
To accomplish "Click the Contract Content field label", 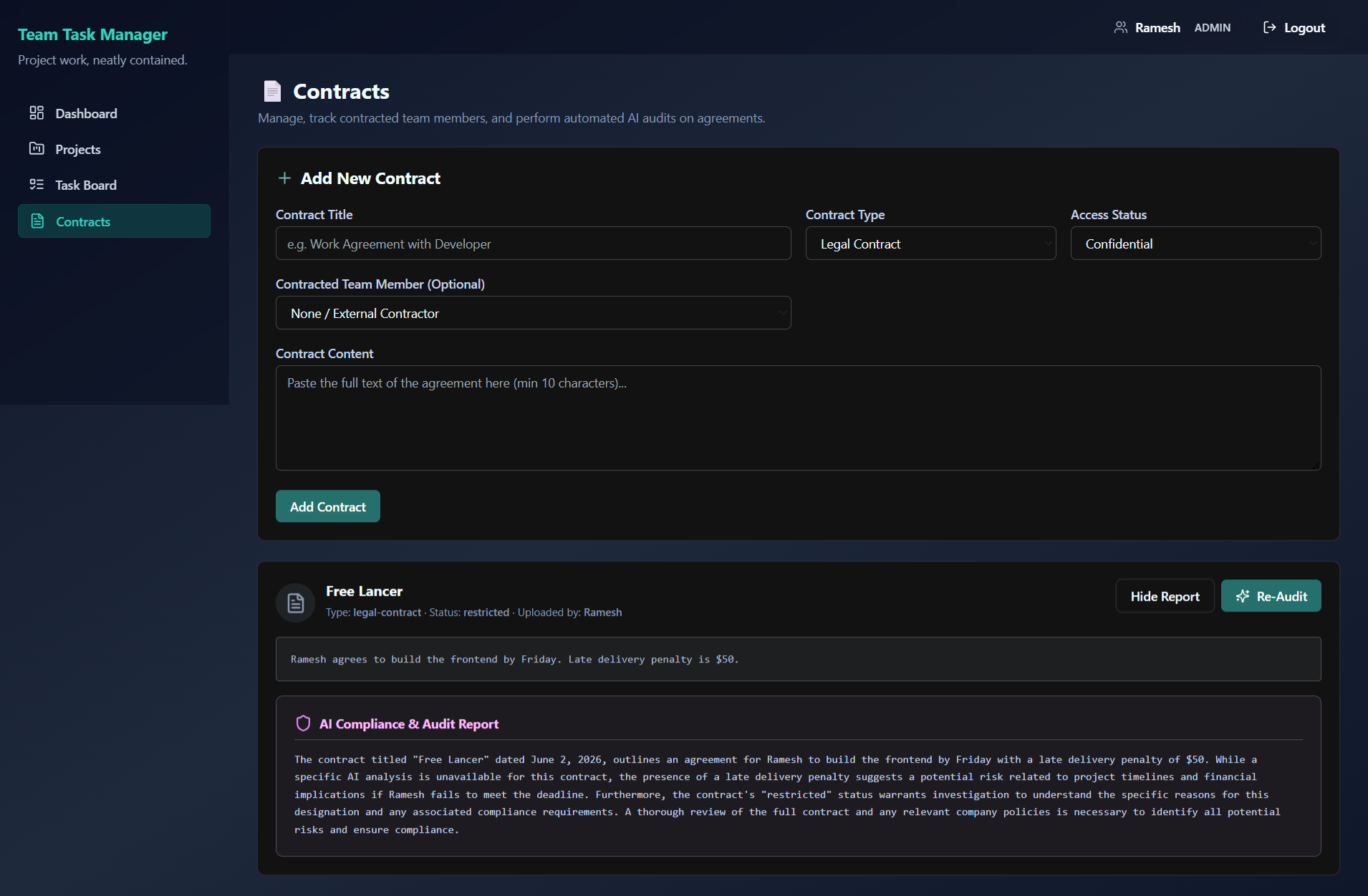I will [324, 354].
